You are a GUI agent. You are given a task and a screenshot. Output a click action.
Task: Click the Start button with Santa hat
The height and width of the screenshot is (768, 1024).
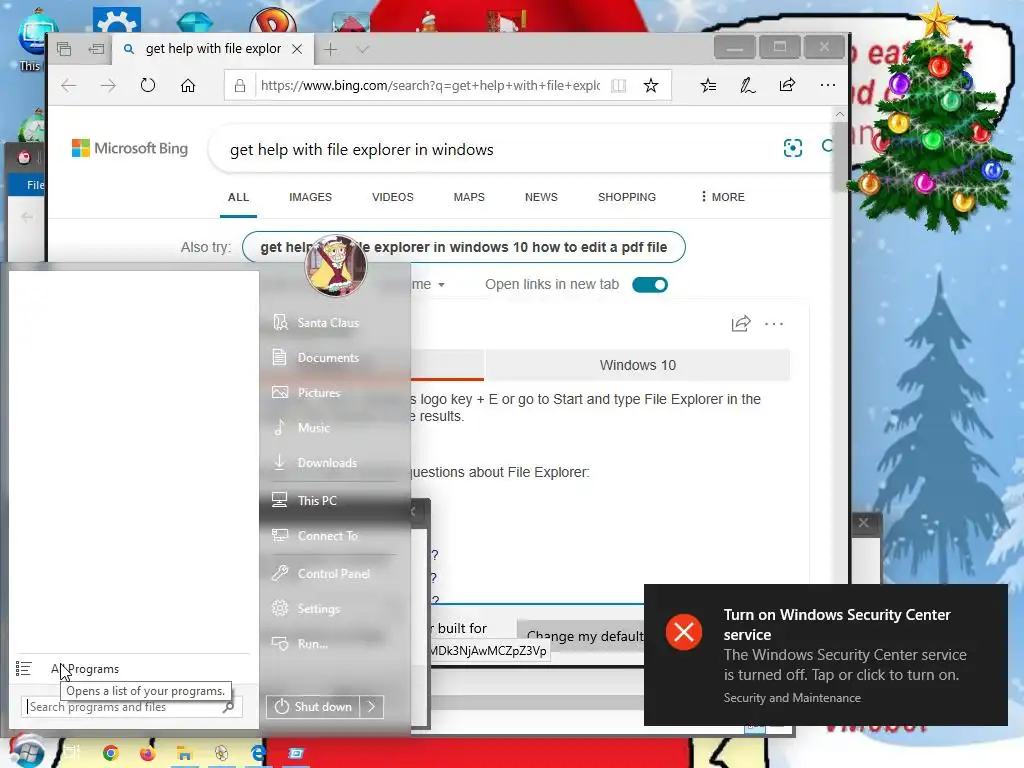[x=26, y=750]
